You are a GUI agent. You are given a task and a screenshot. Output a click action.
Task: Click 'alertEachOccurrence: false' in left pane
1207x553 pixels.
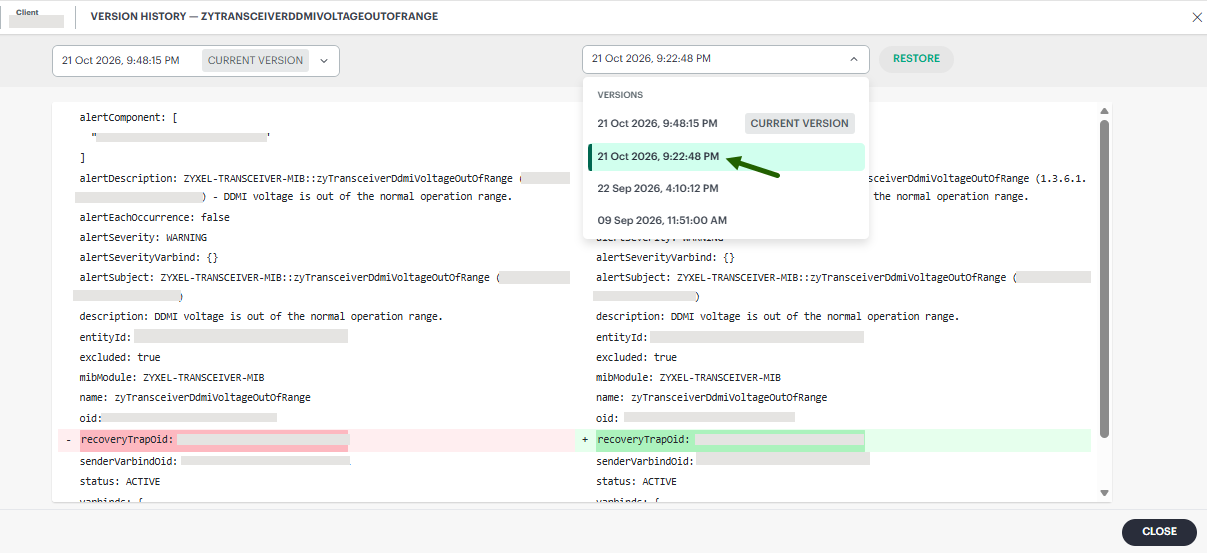154,217
